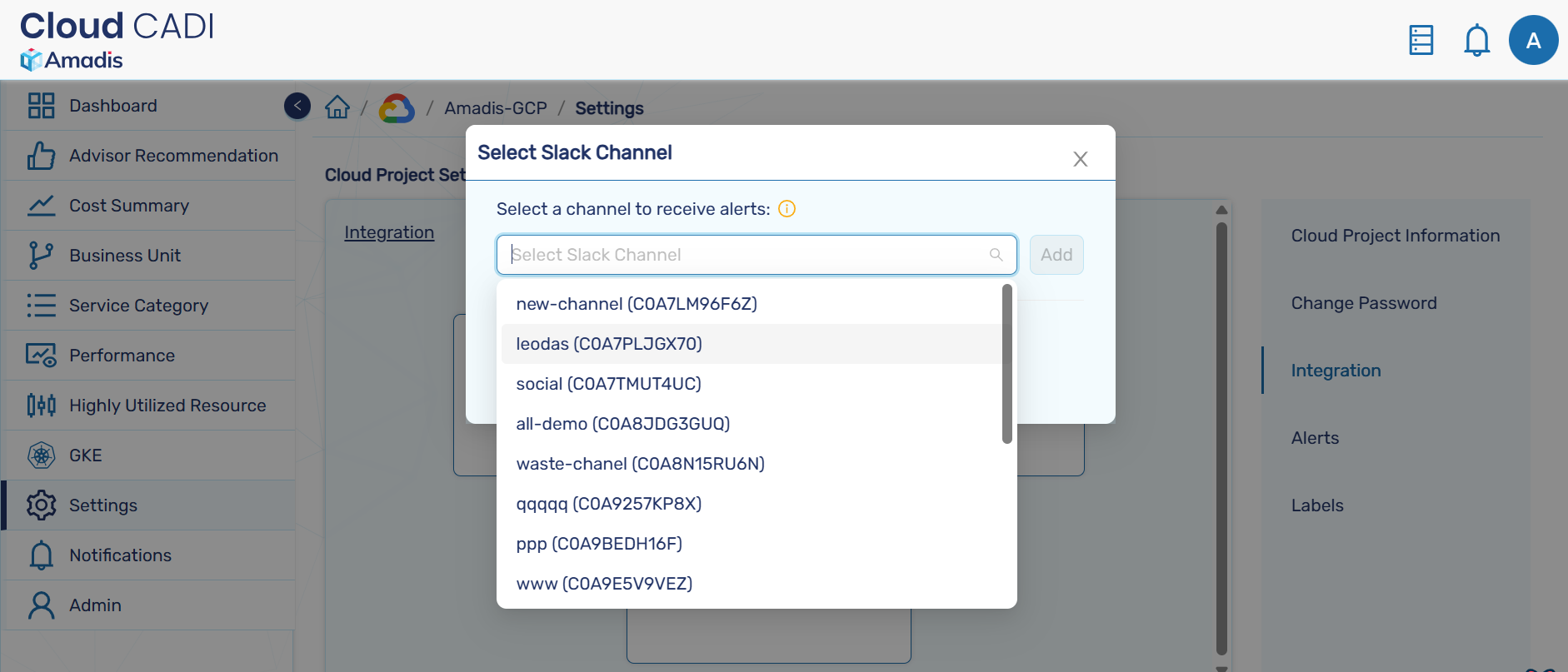Click the home breadcrumb icon
Viewport: 1568px width, 672px height.
tap(337, 107)
